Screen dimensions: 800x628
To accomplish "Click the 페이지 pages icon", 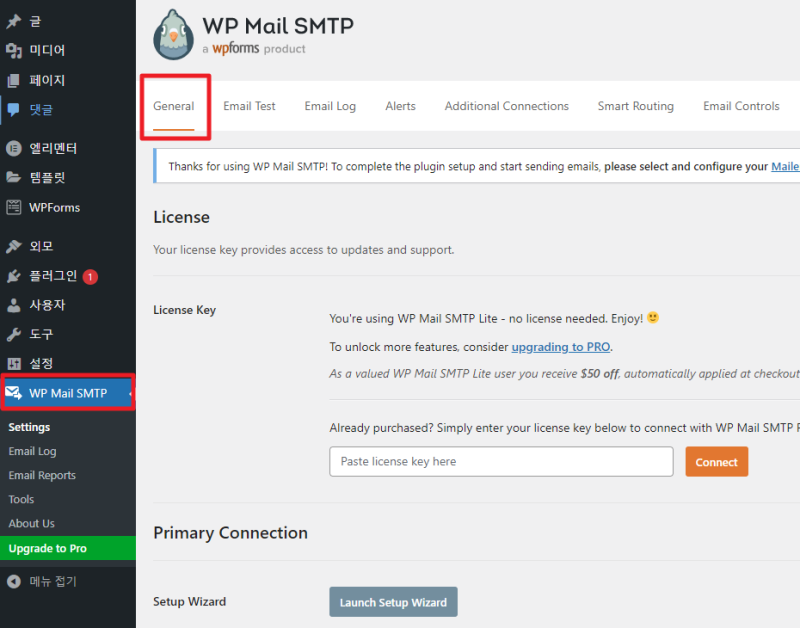I will coord(14,80).
